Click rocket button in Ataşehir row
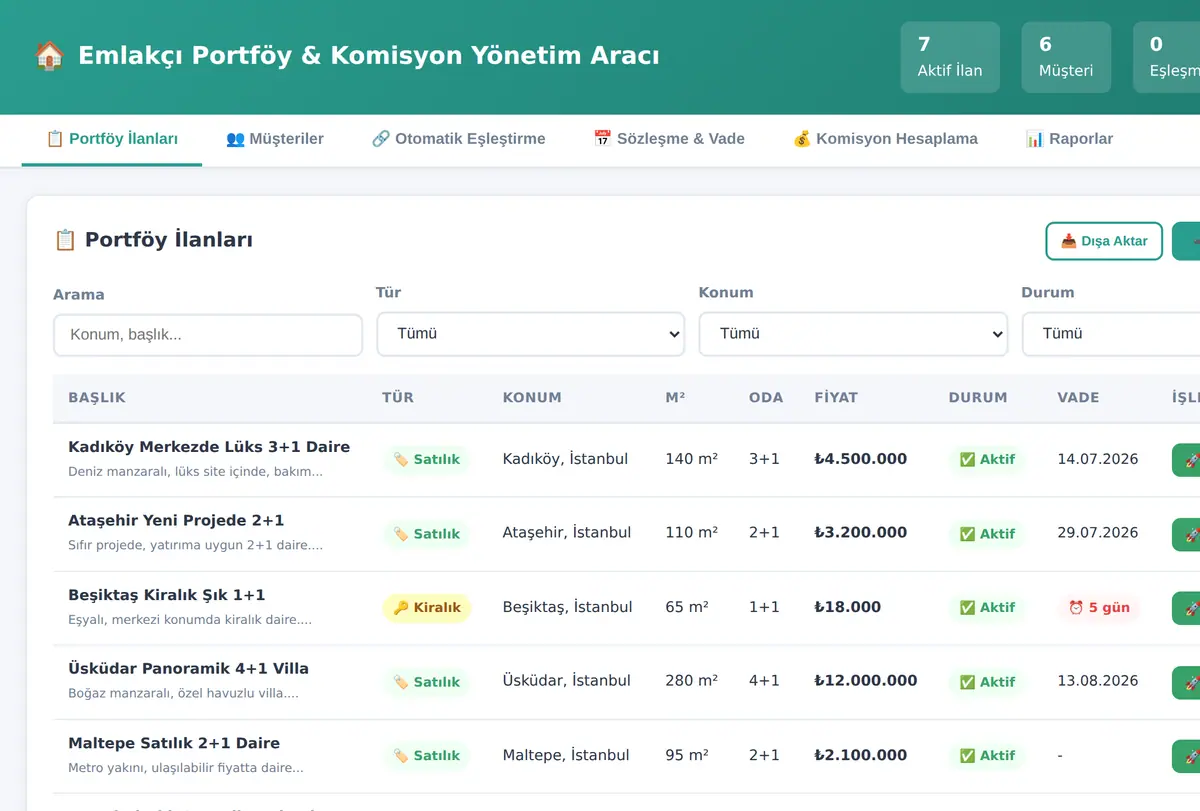The height and width of the screenshot is (811, 1200). pyautogui.click(x=1186, y=534)
